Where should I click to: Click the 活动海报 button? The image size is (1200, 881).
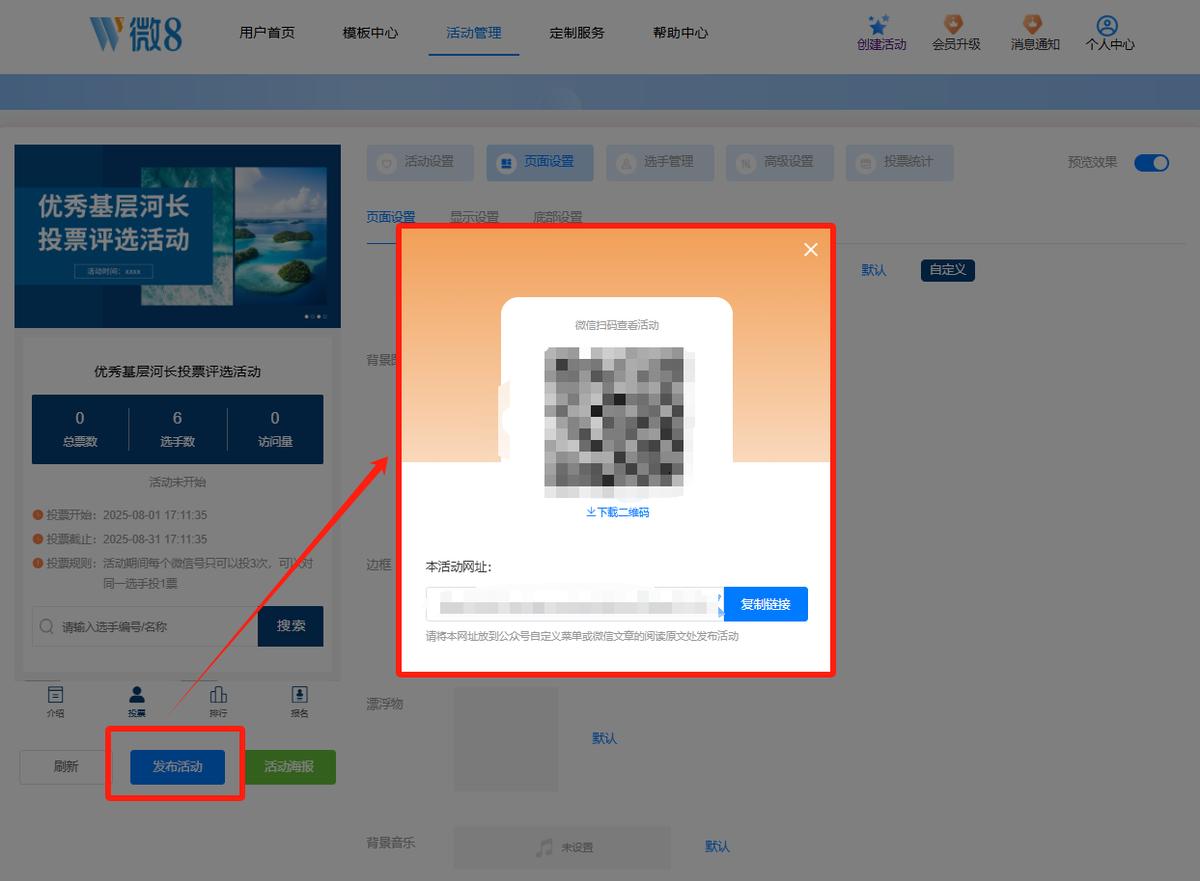(289, 767)
